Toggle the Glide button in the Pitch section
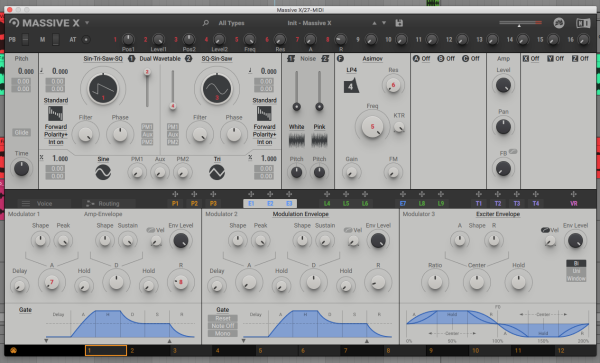This screenshot has width=600, height=363. pos(21,132)
